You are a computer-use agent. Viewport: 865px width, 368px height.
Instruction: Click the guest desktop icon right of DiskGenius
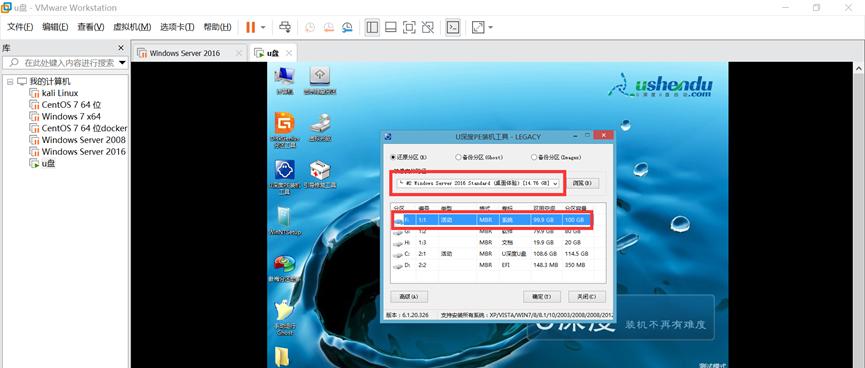pos(320,127)
